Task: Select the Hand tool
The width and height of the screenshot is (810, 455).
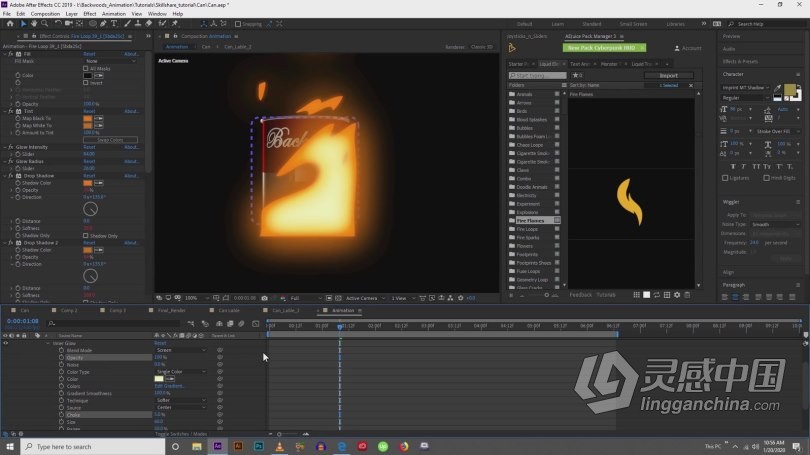Action: (x=34, y=24)
